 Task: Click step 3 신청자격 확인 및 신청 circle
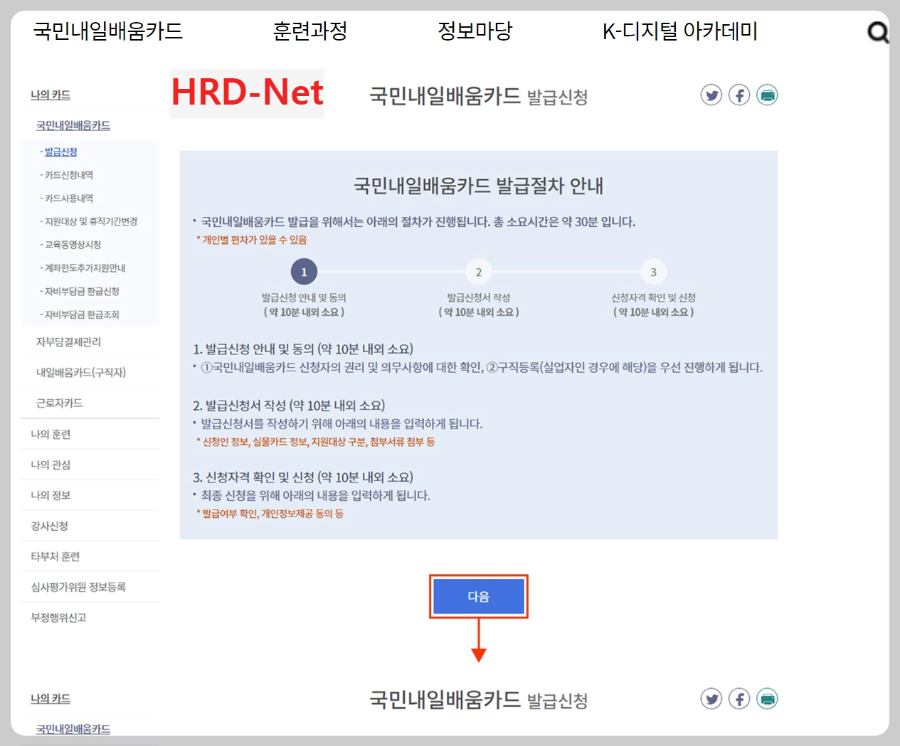coord(652,271)
